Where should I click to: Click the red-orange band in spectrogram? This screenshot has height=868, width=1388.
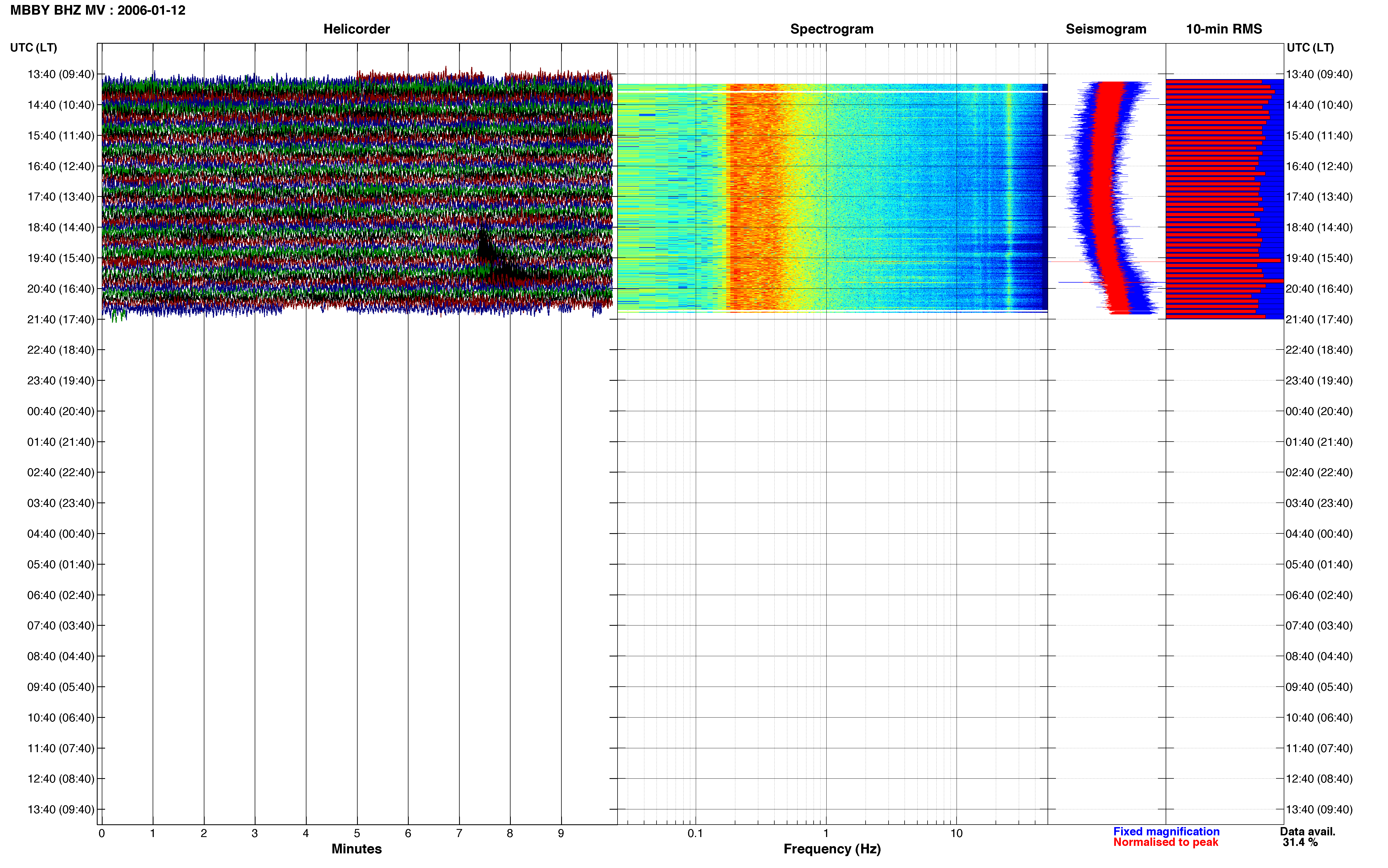(x=755, y=197)
